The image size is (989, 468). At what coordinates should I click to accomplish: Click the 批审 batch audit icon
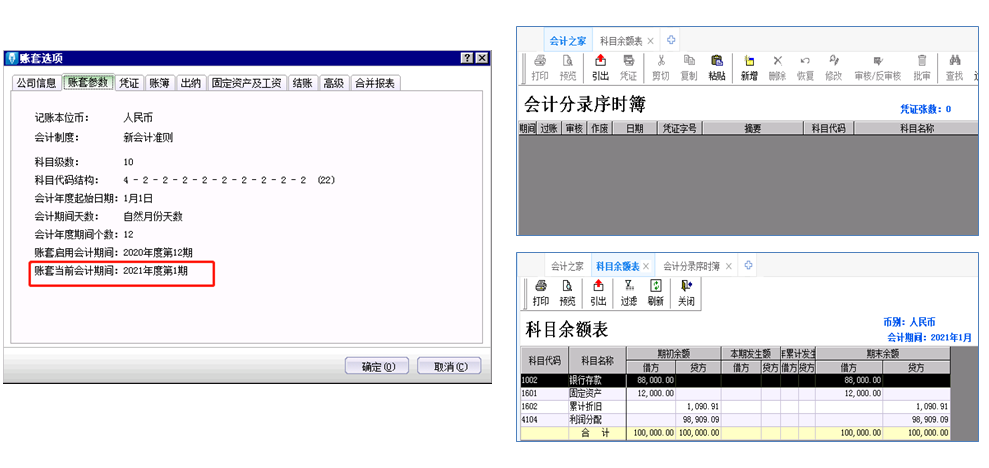tap(922, 62)
